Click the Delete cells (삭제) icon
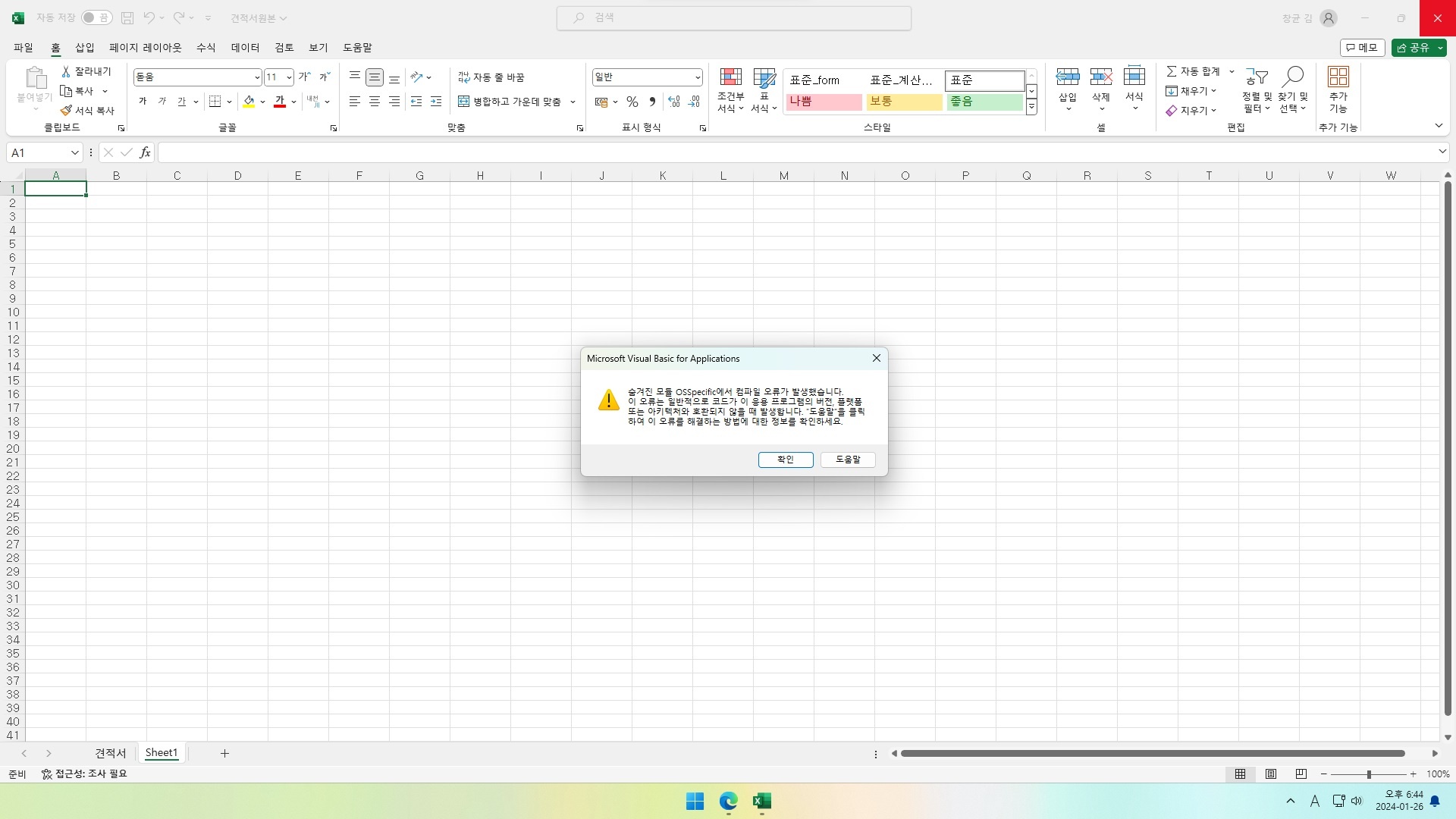1456x819 pixels. [x=1101, y=77]
